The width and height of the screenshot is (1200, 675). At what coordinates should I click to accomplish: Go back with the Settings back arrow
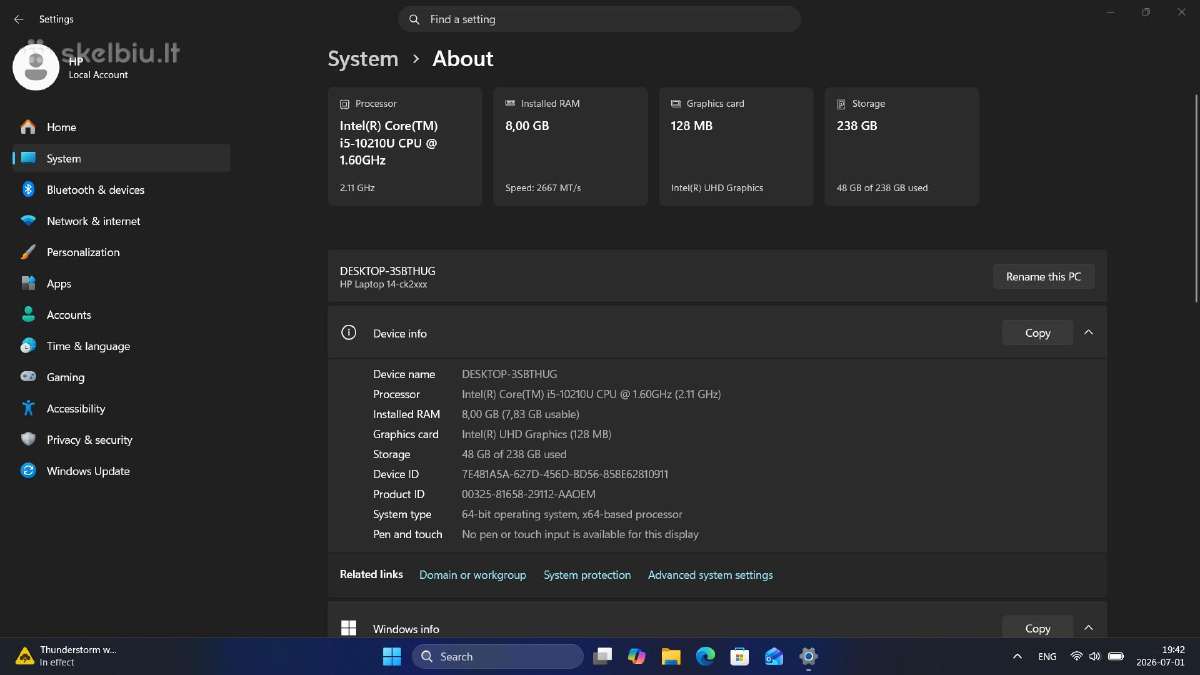(18, 19)
